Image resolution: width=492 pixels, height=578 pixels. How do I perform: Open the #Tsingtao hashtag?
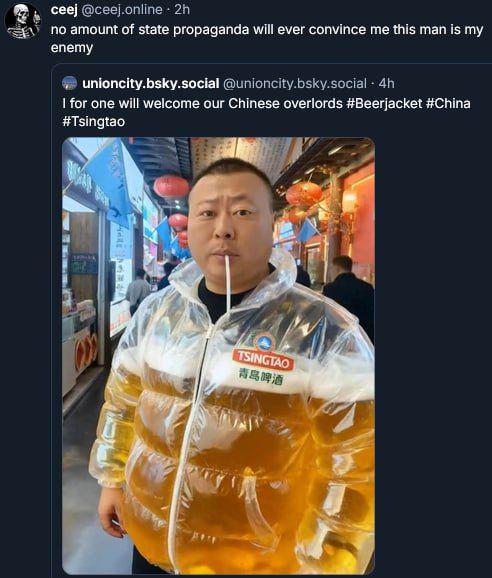pyautogui.click(x=94, y=122)
